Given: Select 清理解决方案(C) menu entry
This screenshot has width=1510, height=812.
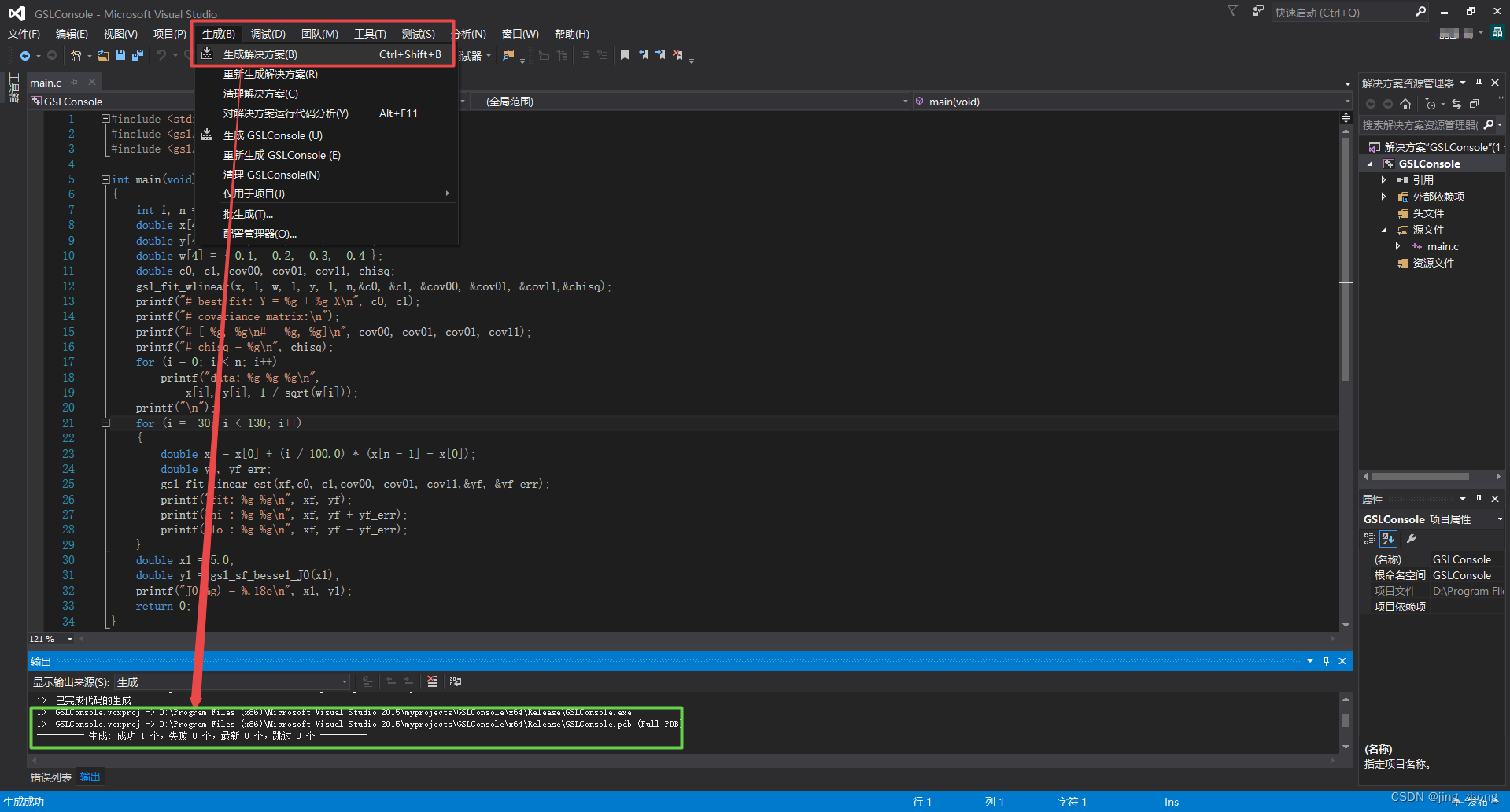Looking at the screenshot, I should [x=326, y=94].
